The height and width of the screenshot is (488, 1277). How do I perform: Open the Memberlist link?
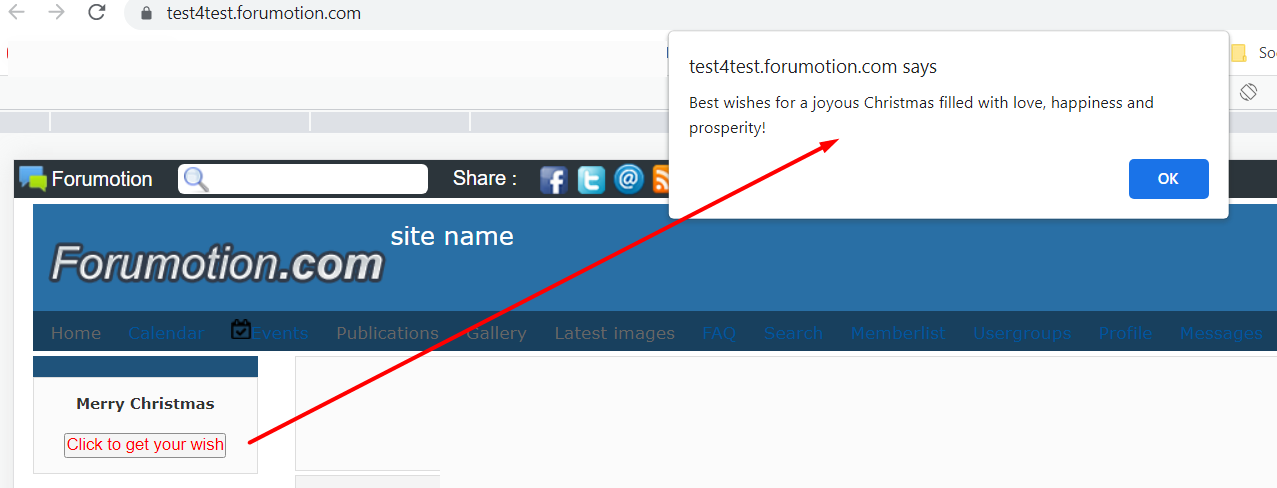(x=898, y=334)
